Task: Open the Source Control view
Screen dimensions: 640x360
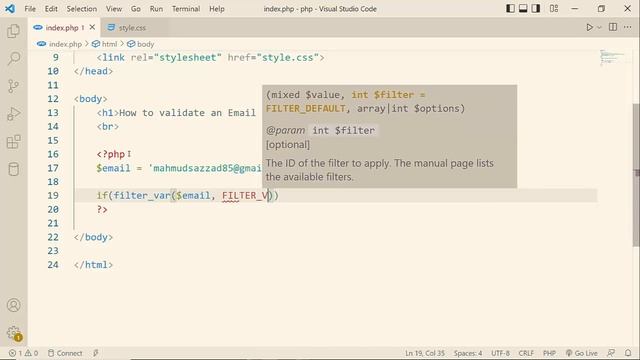Action: [13, 86]
